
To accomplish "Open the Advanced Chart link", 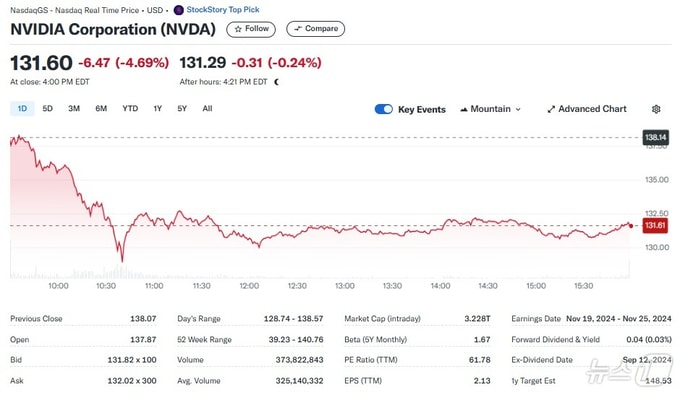I will coord(587,109).
